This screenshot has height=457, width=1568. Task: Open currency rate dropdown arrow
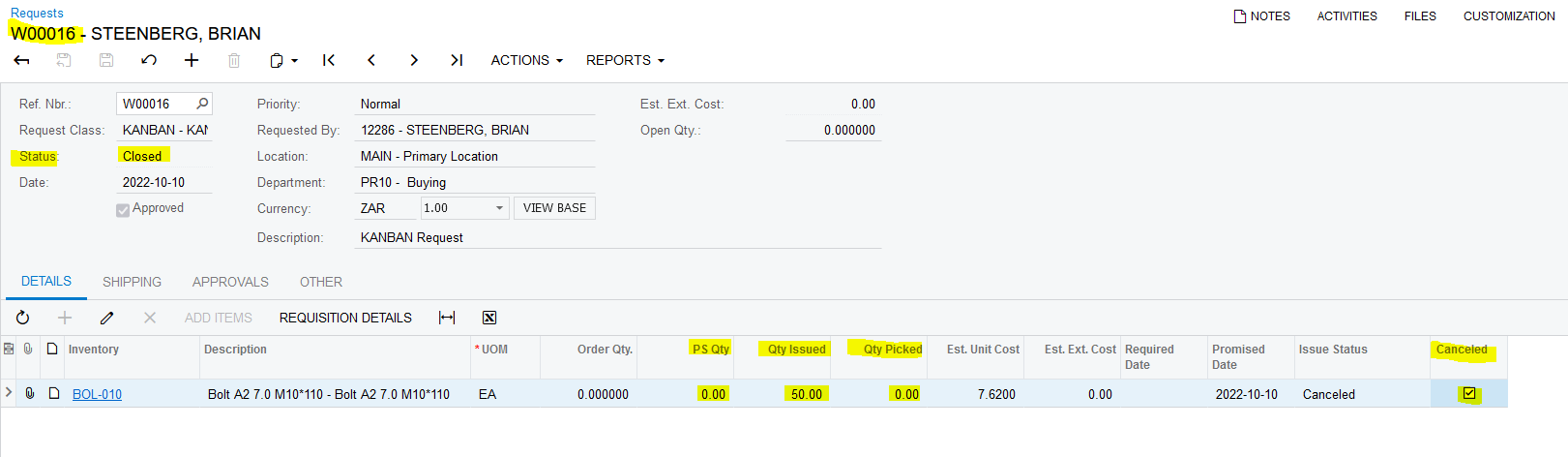pyautogui.click(x=499, y=208)
